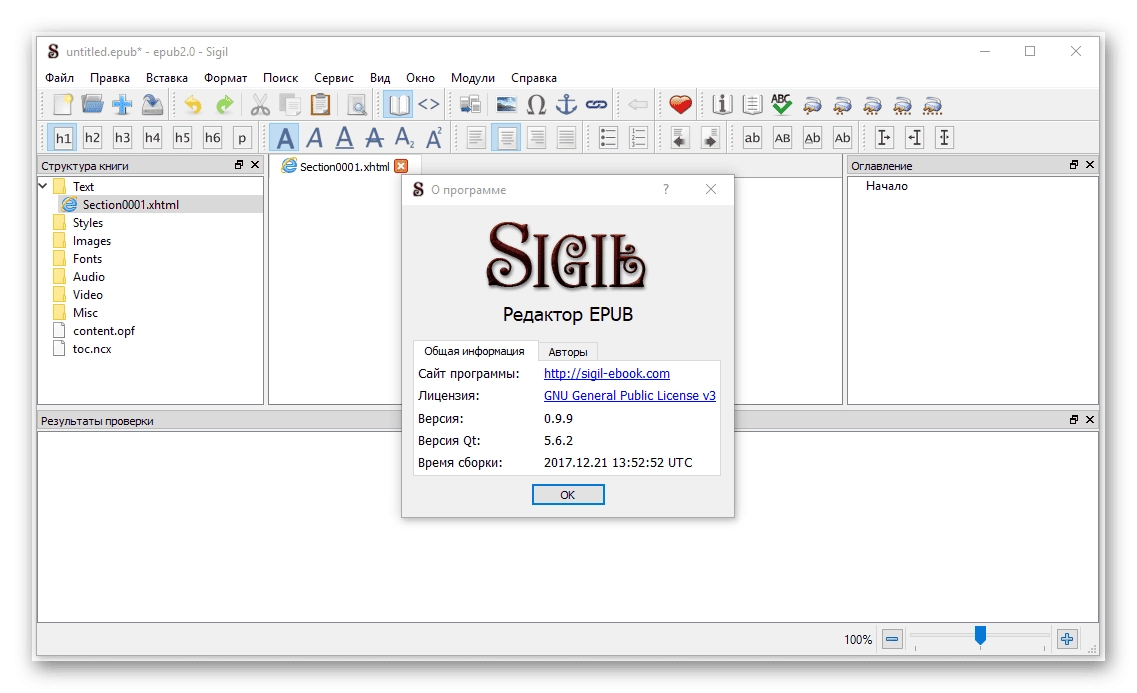Decrease indent icon
The width and height of the screenshot is (1137, 693).
tap(679, 138)
